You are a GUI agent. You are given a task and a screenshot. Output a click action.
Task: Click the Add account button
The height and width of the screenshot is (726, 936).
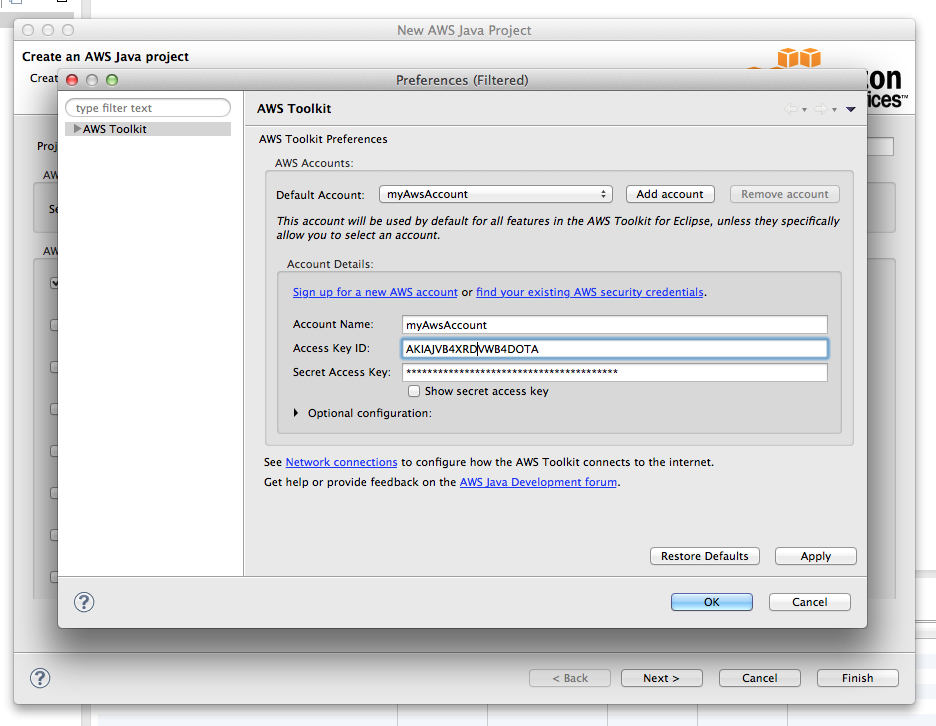point(670,194)
